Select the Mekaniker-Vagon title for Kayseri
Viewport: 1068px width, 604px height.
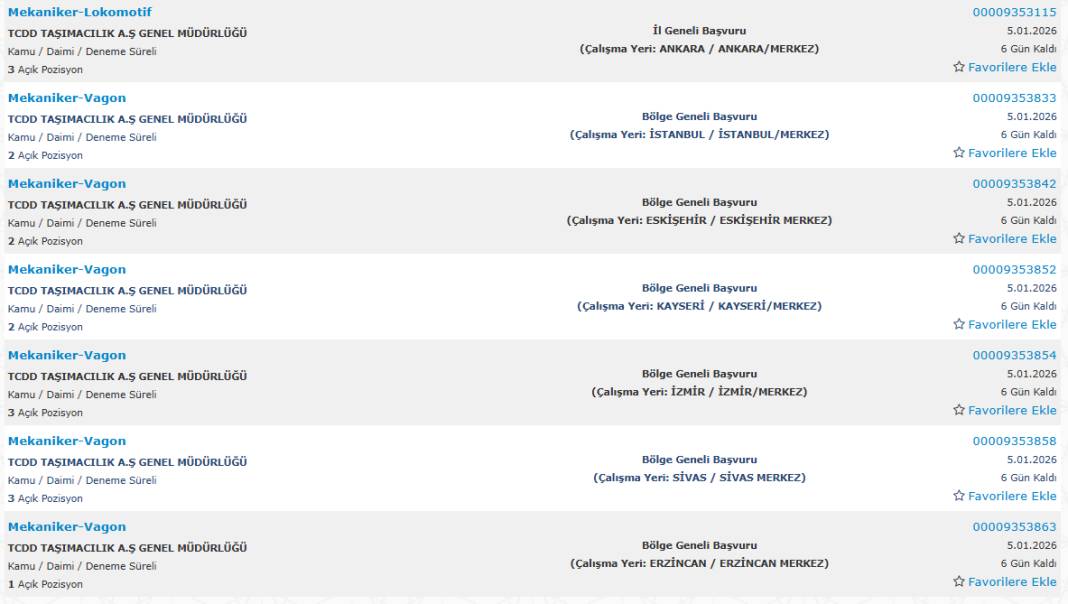[67, 270]
